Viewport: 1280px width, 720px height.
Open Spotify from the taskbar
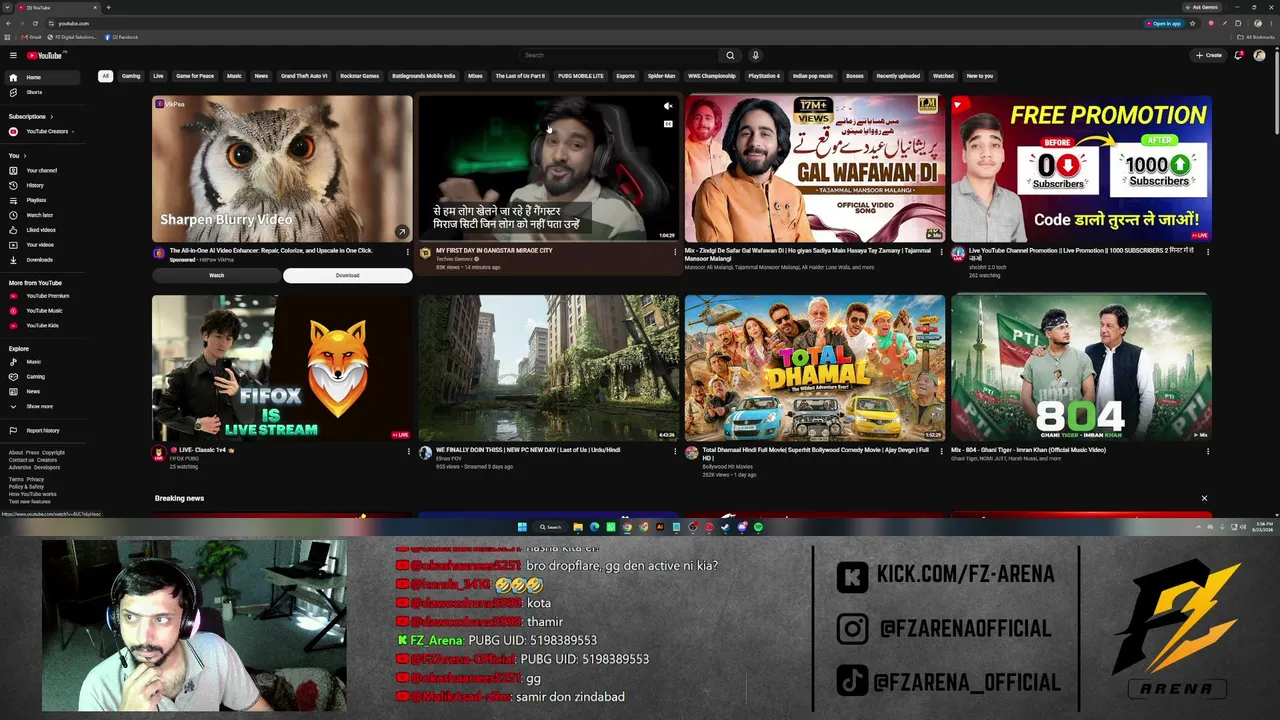click(x=759, y=527)
